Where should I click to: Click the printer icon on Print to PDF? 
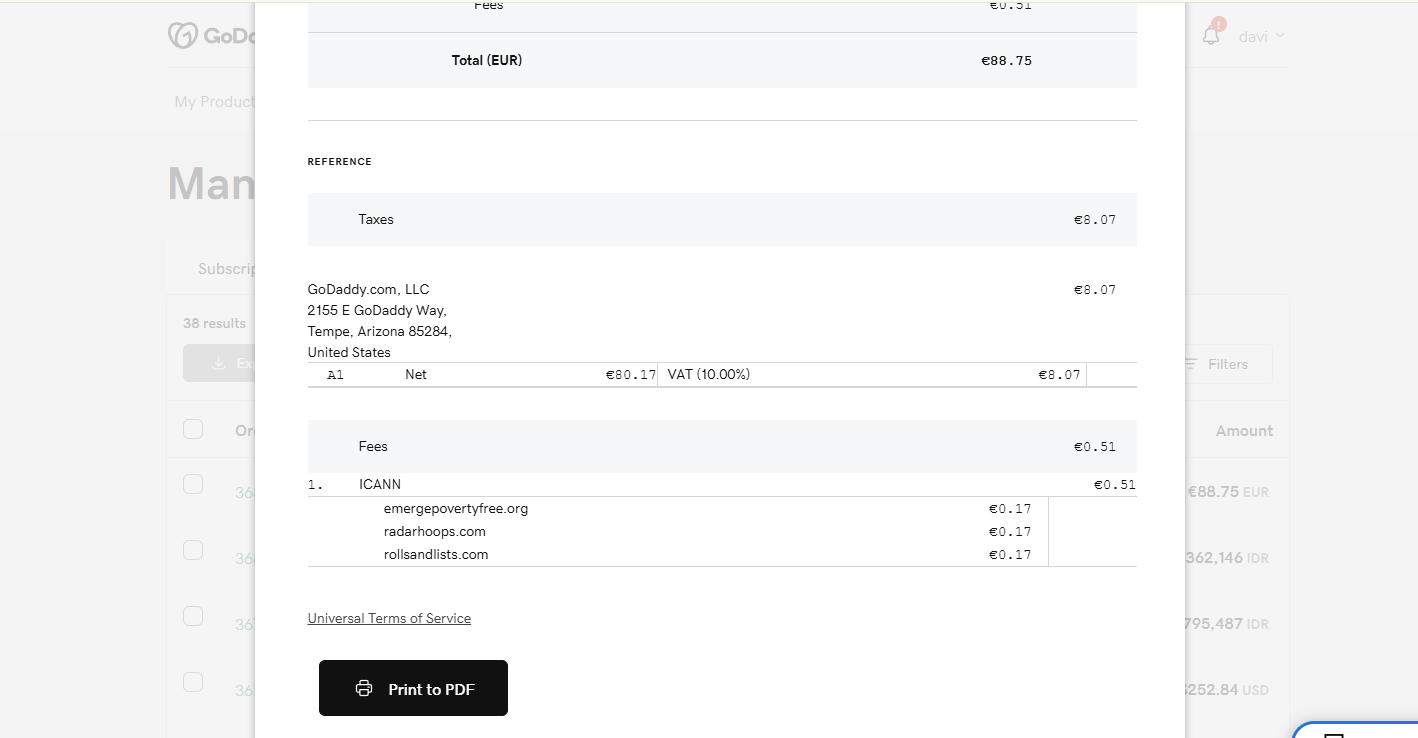click(364, 689)
